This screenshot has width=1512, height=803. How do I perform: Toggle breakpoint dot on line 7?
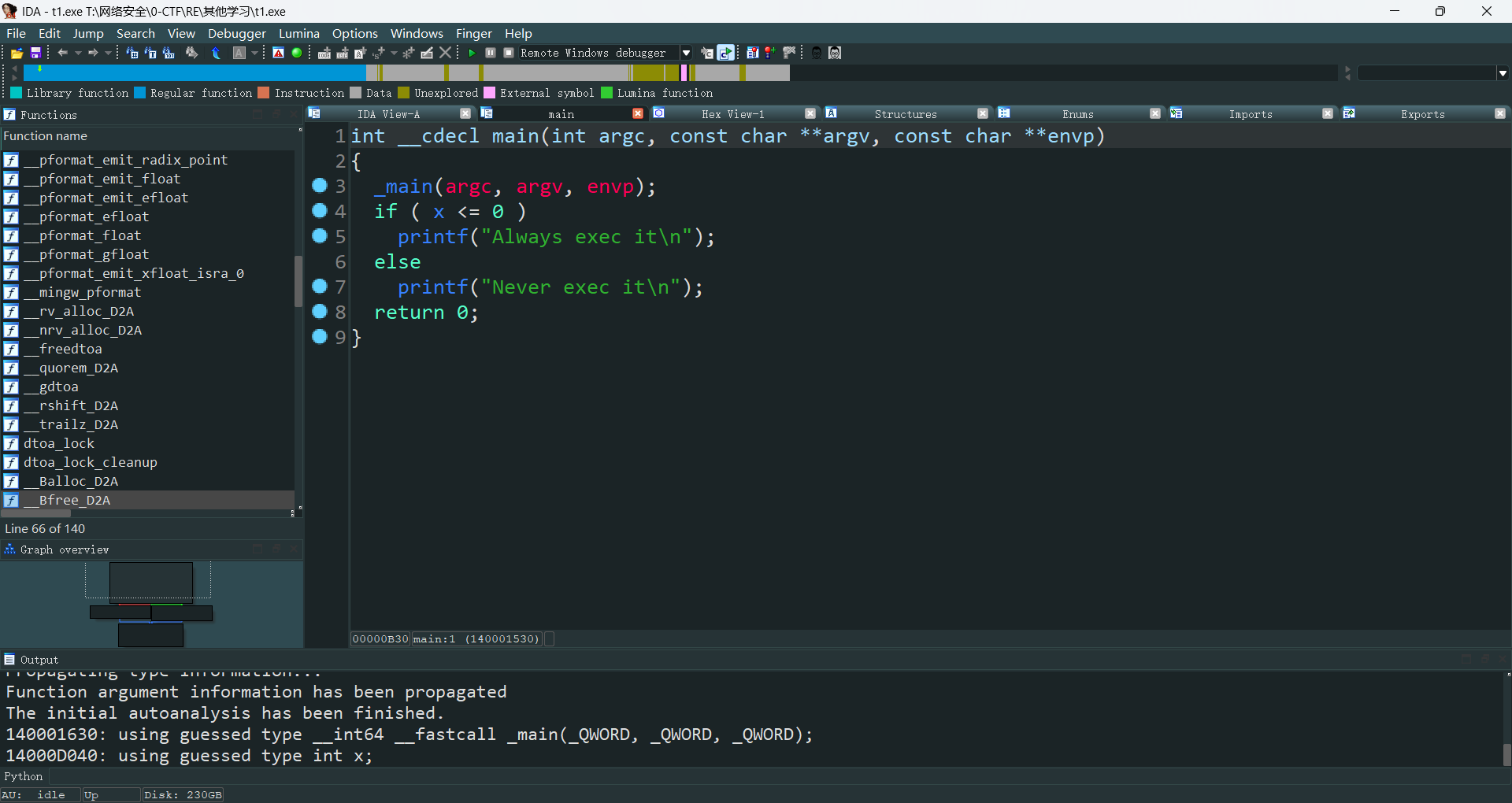pyautogui.click(x=320, y=286)
